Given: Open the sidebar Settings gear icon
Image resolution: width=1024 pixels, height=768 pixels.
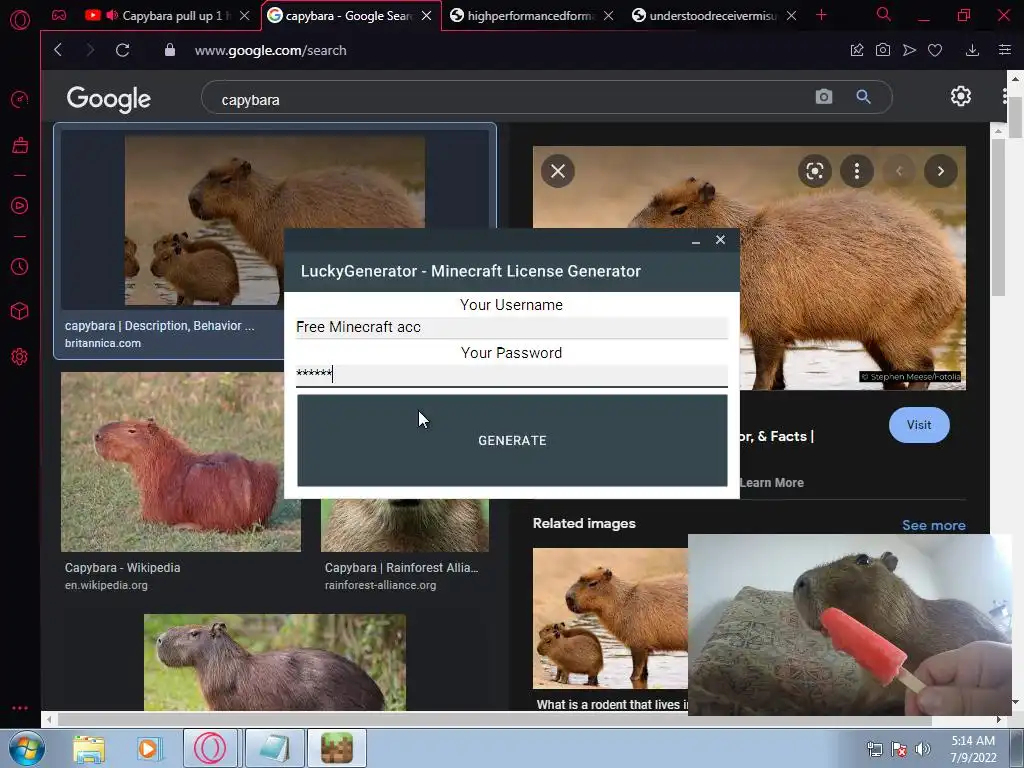Looking at the screenshot, I should 20,357.
